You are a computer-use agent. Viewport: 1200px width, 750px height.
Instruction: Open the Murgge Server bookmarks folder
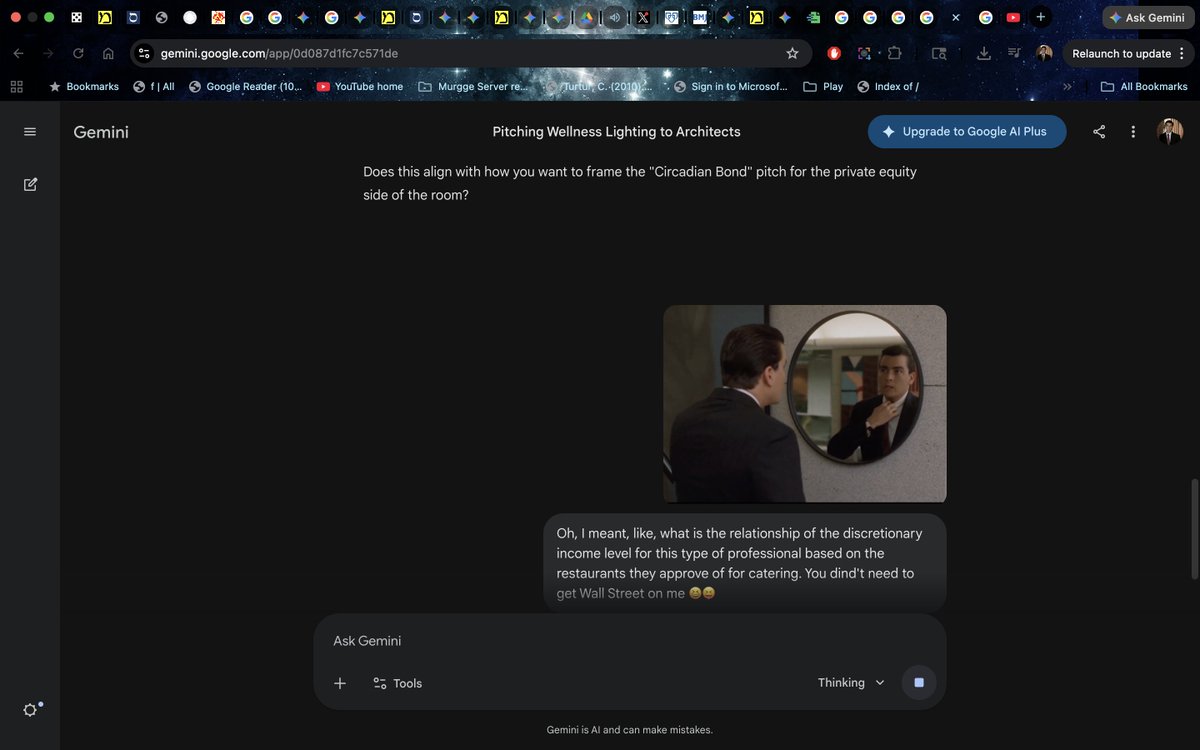point(473,86)
